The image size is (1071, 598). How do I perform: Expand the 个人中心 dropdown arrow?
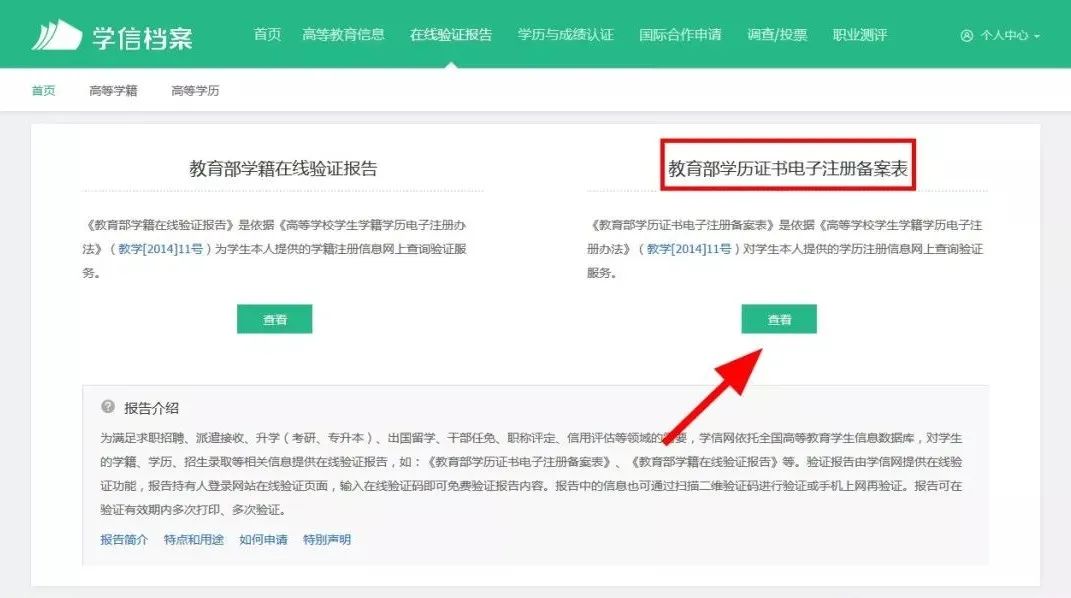(x=1037, y=36)
